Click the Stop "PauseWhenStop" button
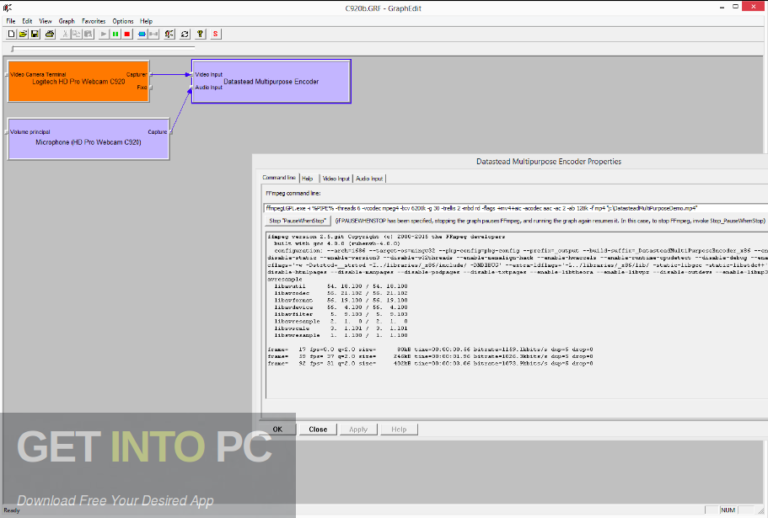 click(x=297, y=221)
